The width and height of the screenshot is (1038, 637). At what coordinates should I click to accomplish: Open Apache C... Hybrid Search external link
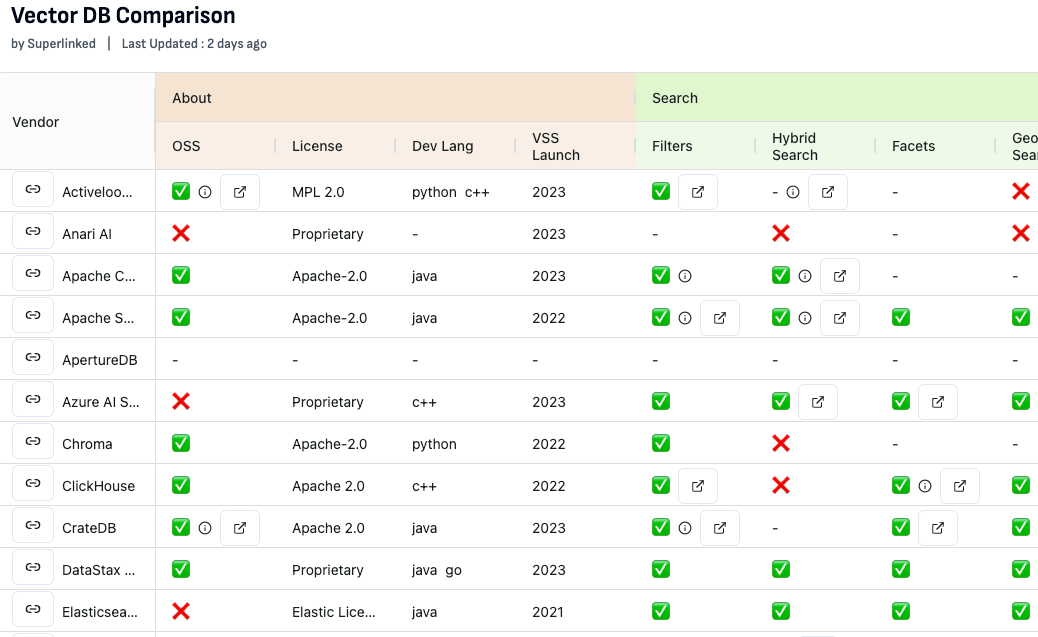coord(839,276)
